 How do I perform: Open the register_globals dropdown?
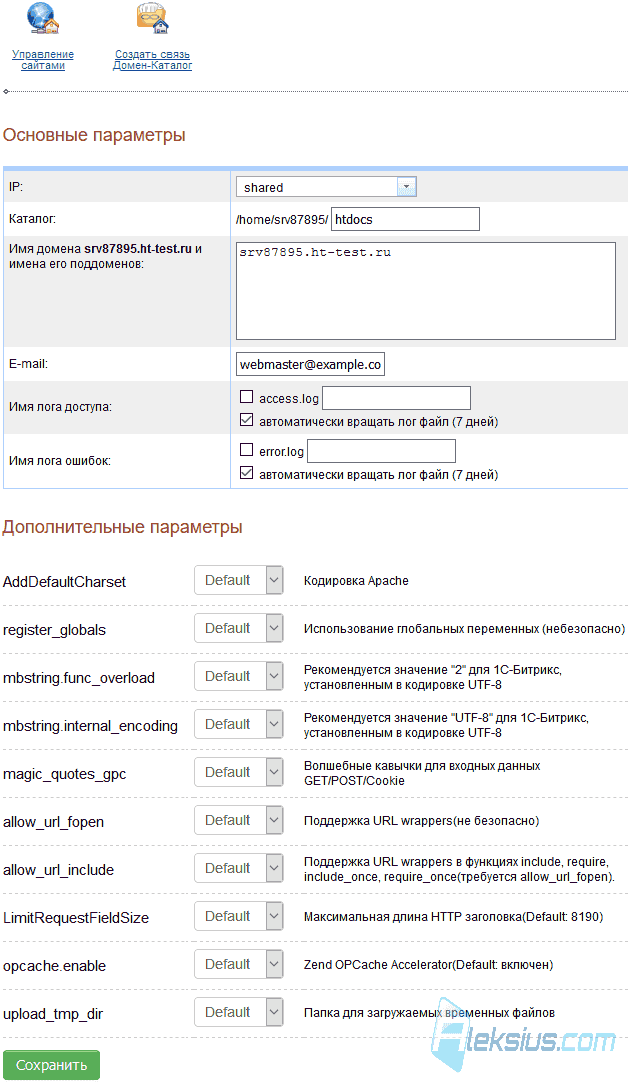pyautogui.click(x=239, y=628)
